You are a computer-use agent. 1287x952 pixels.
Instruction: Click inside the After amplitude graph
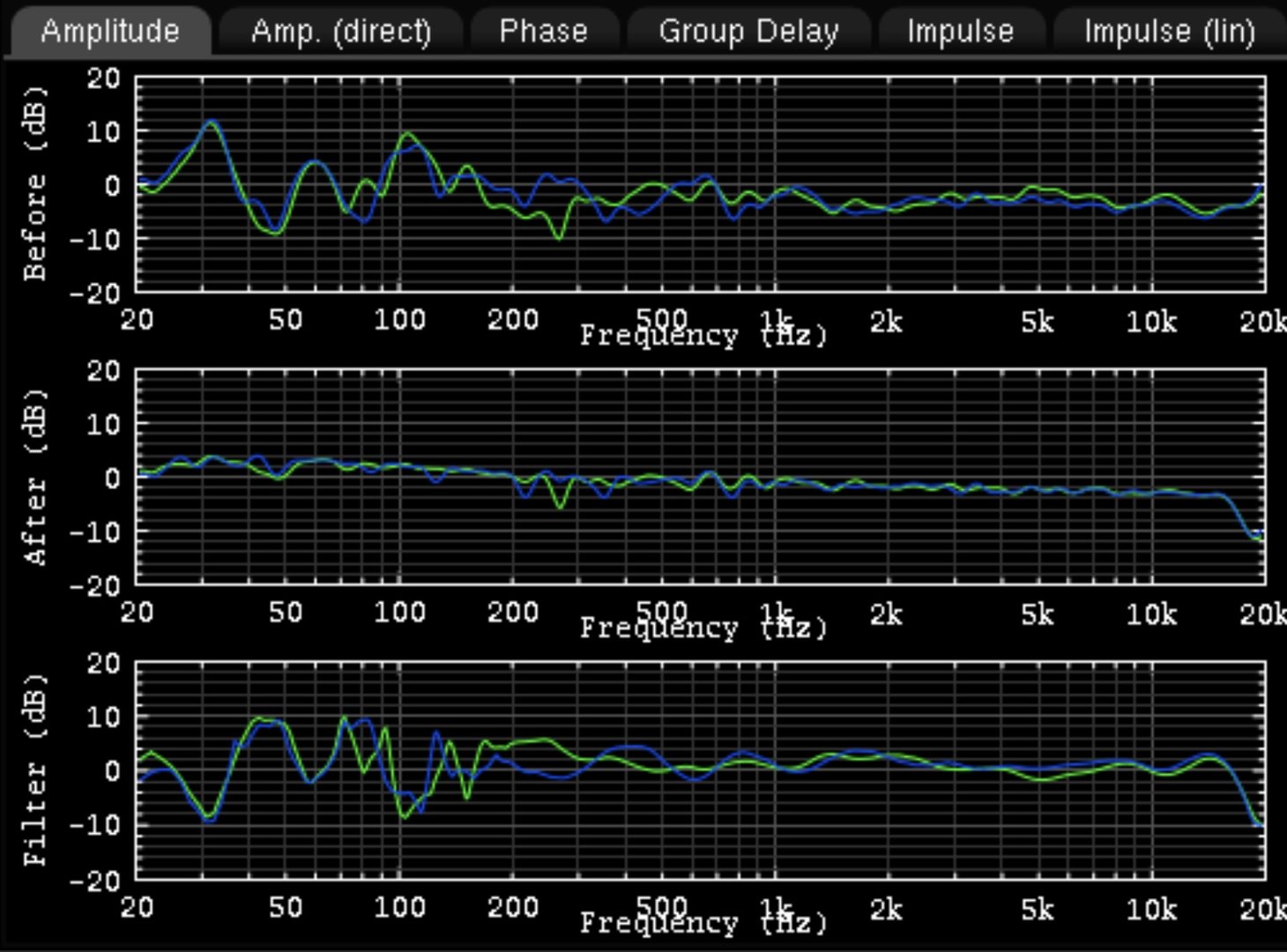coord(701,477)
